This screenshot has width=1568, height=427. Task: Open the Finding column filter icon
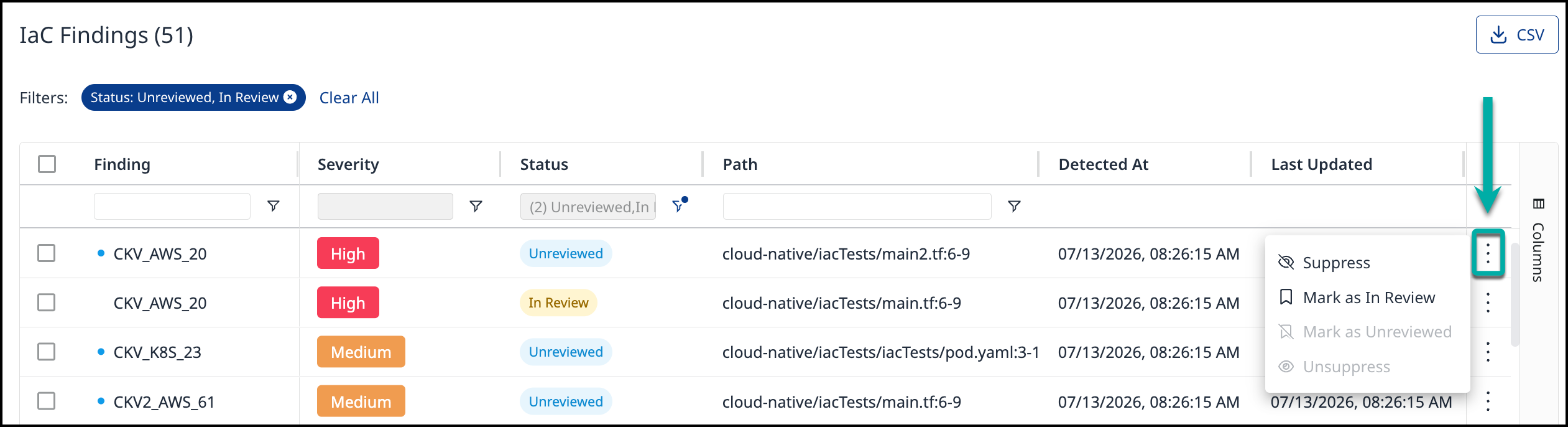click(x=273, y=206)
